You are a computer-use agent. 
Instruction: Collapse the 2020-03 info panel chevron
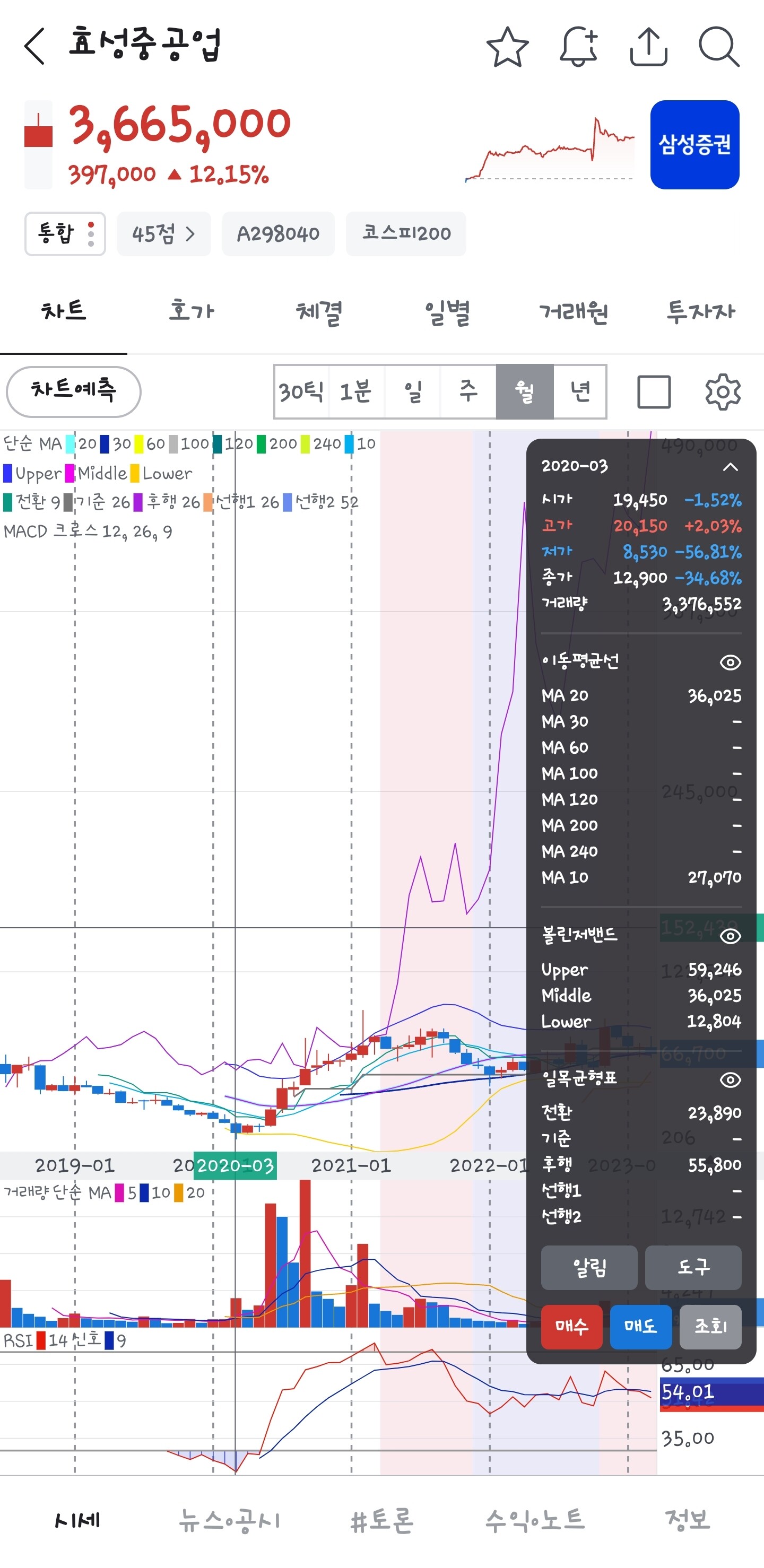coord(730,467)
